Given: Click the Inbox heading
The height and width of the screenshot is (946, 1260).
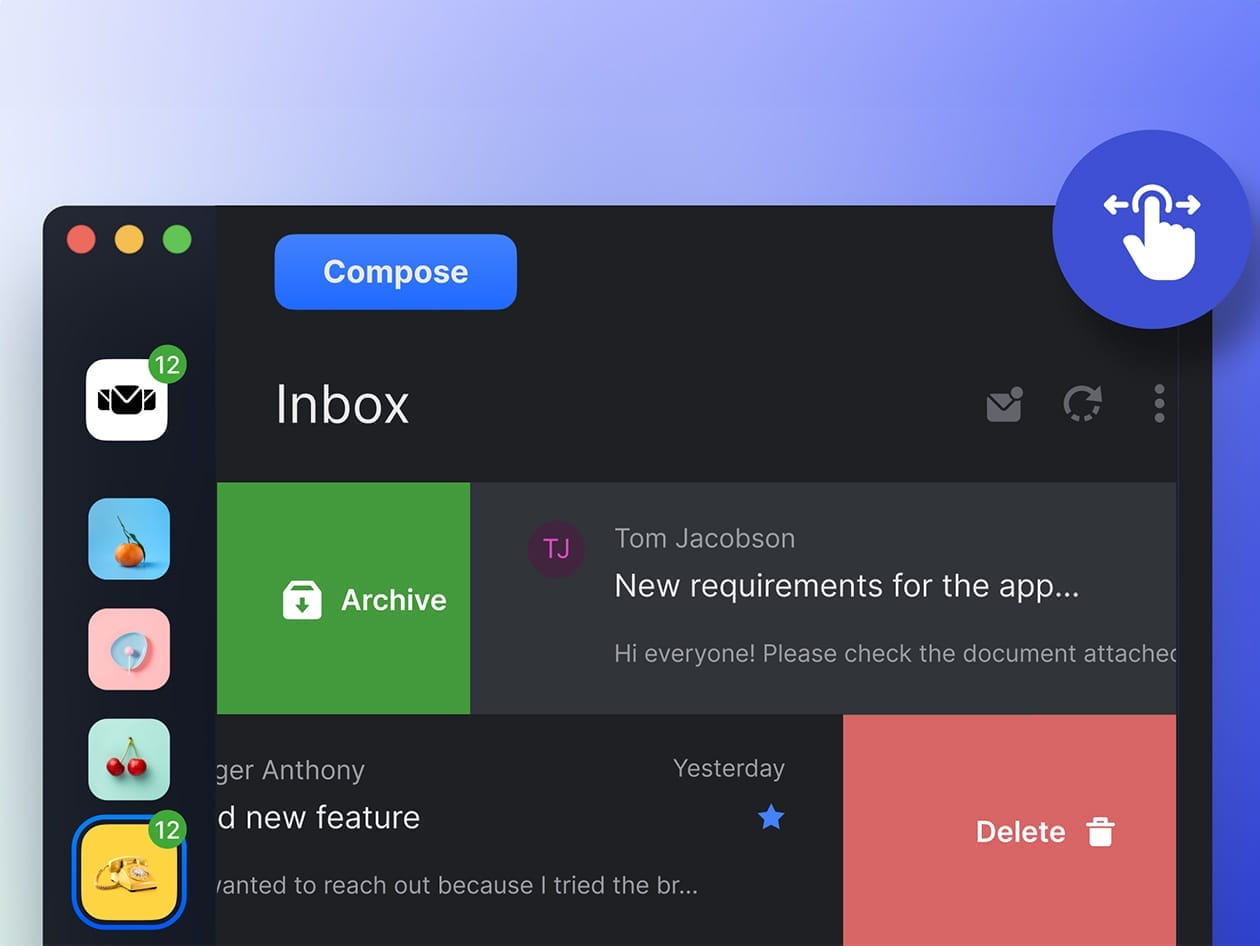Looking at the screenshot, I should tap(342, 405).
